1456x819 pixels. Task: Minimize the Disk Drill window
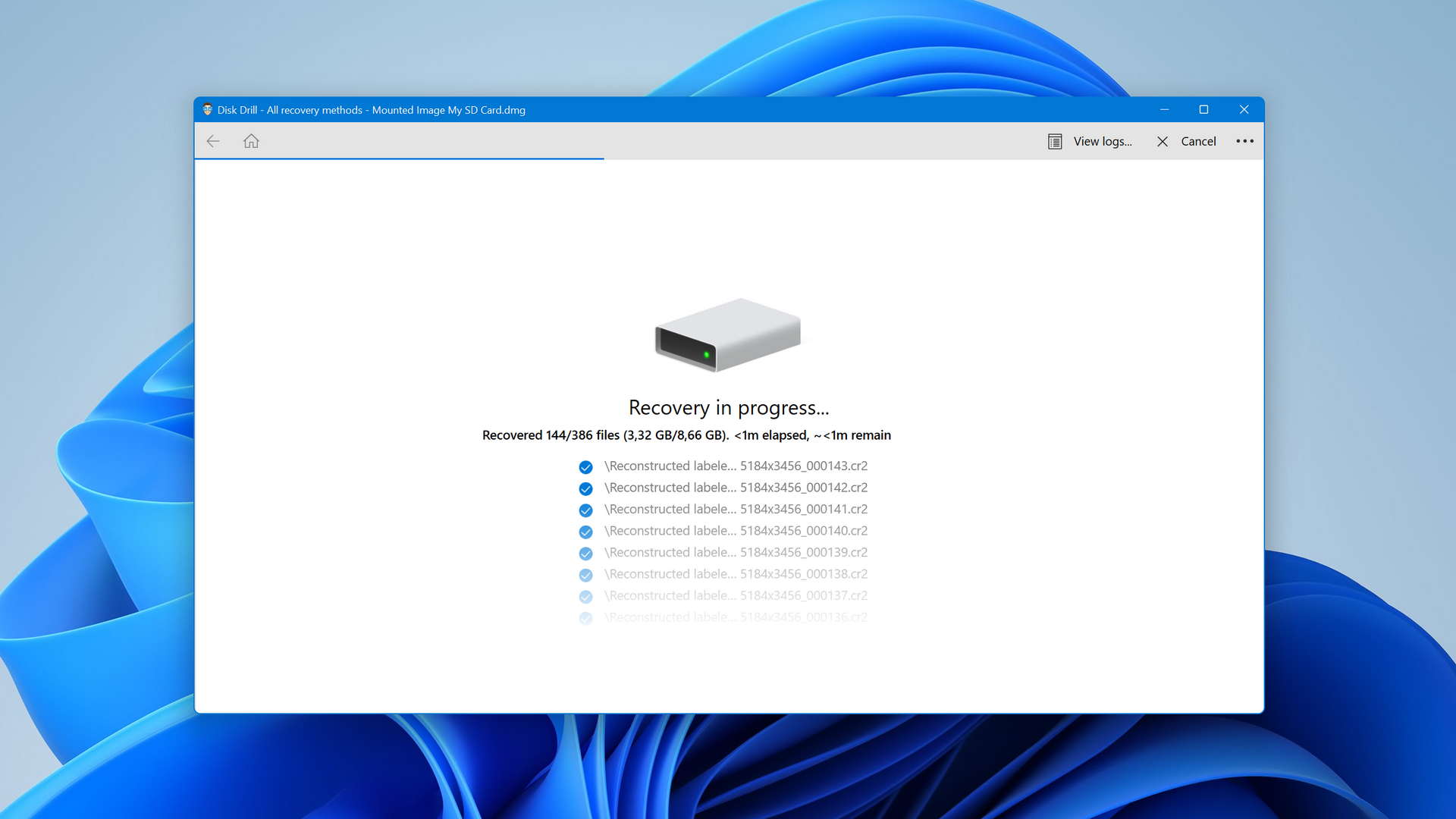(x=1164, y=110)
